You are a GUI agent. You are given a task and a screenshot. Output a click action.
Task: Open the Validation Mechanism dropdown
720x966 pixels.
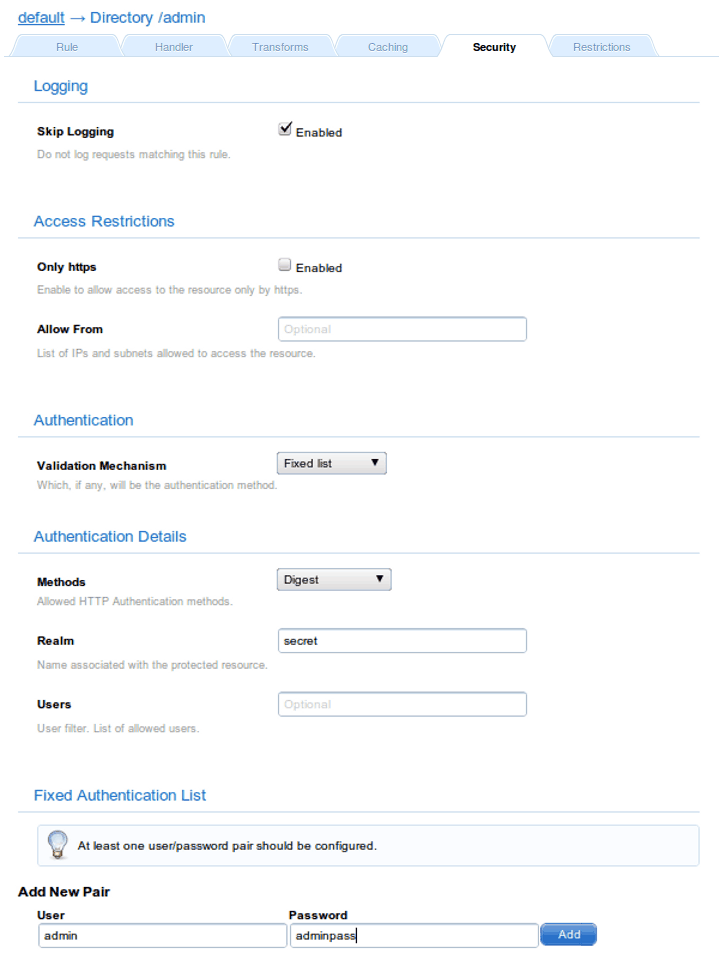[x=331, y=463]
